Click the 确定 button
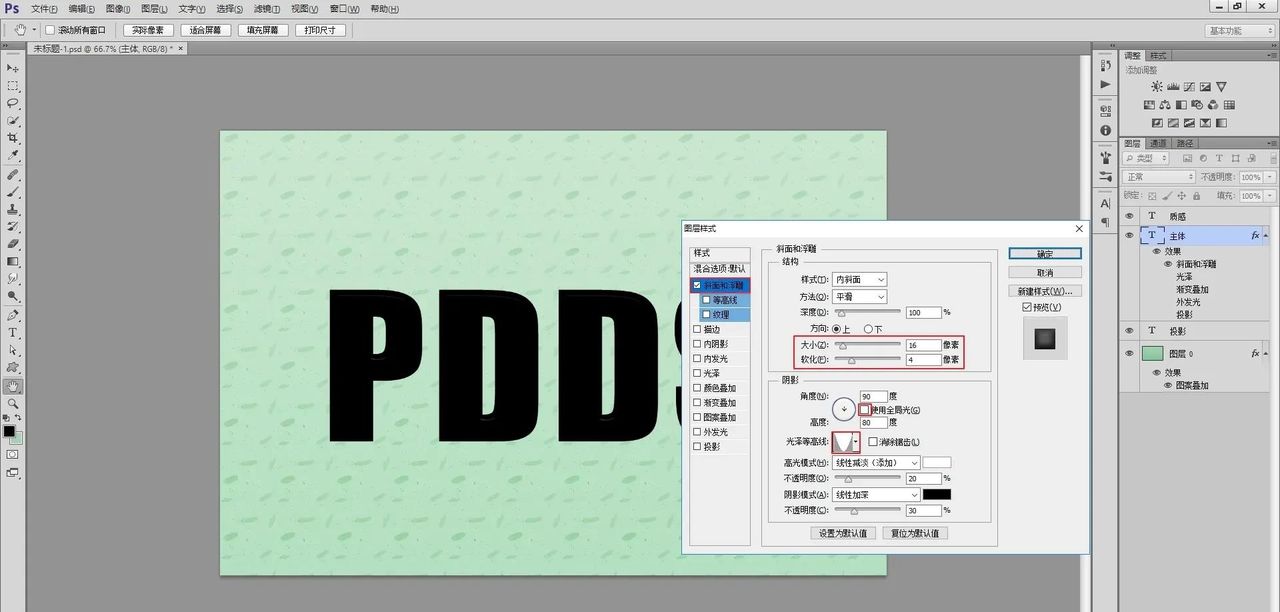 [1044, 254]
